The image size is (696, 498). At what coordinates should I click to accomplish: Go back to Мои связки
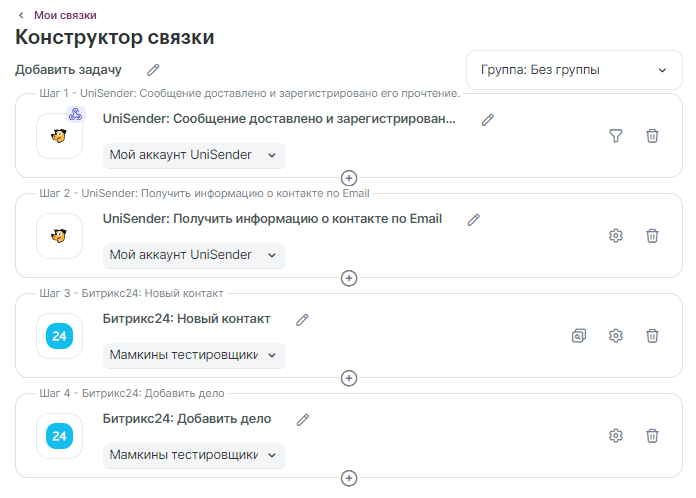pyautogui.click(x=65, y=15)
